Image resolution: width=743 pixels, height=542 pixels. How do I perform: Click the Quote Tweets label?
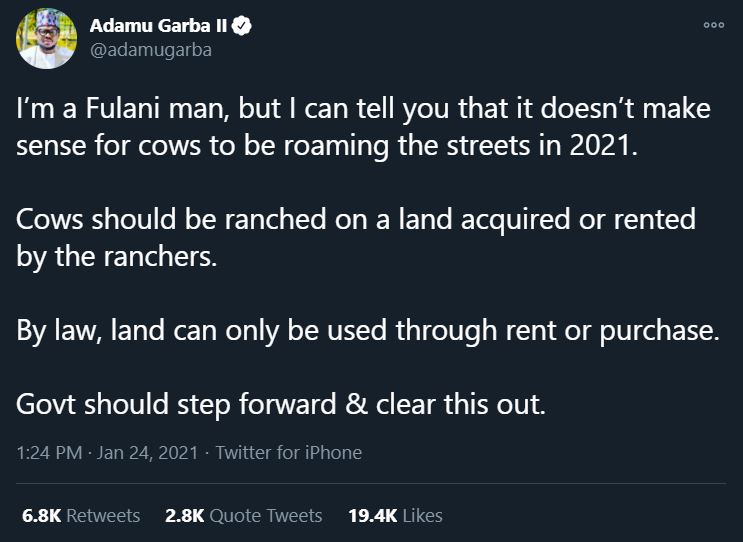(x=265, y=515)
